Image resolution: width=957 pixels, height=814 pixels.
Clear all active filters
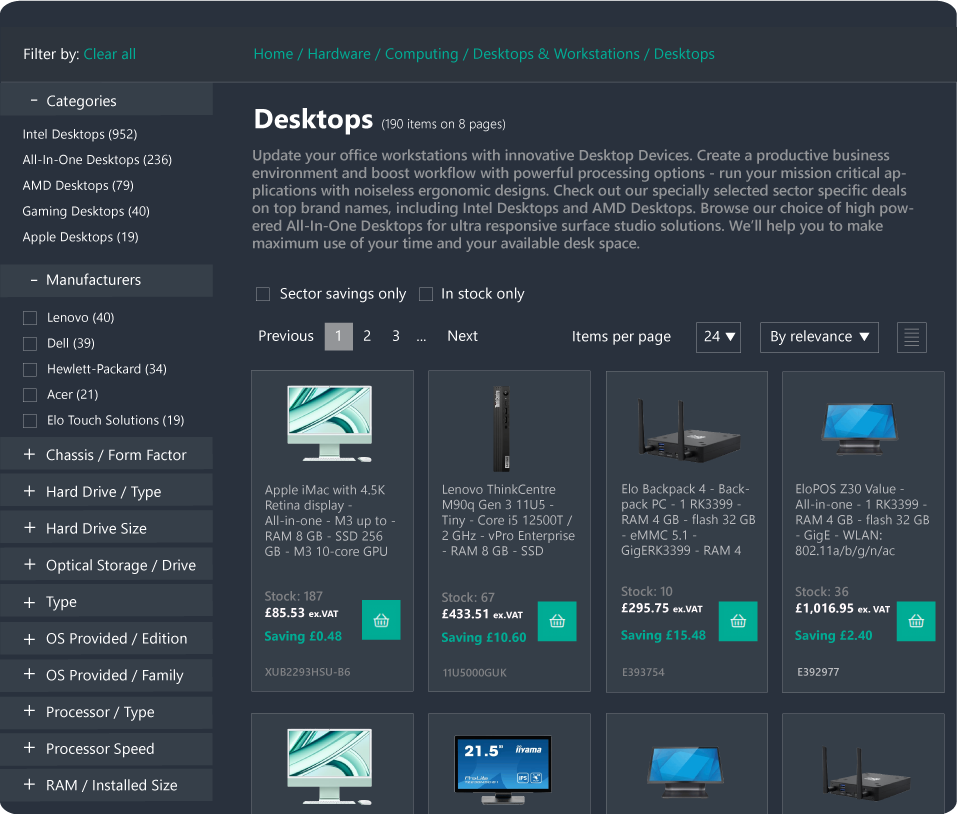(110, 54)
